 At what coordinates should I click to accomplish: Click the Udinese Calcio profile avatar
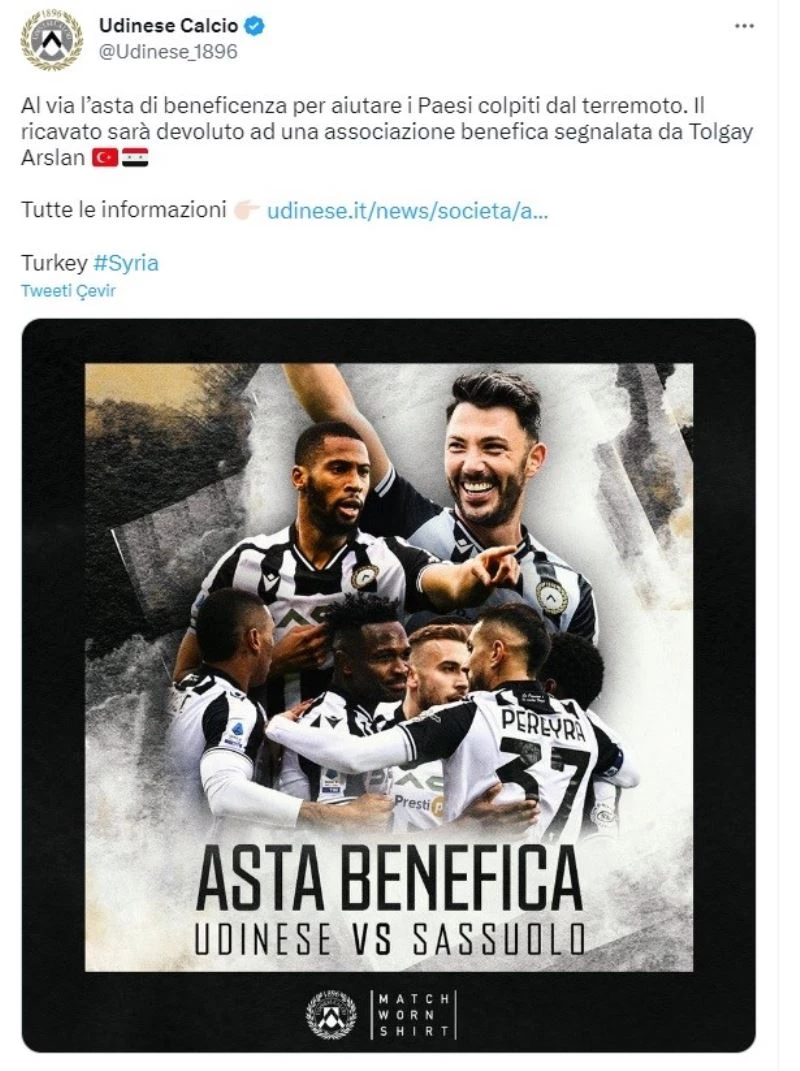(52, 40)
